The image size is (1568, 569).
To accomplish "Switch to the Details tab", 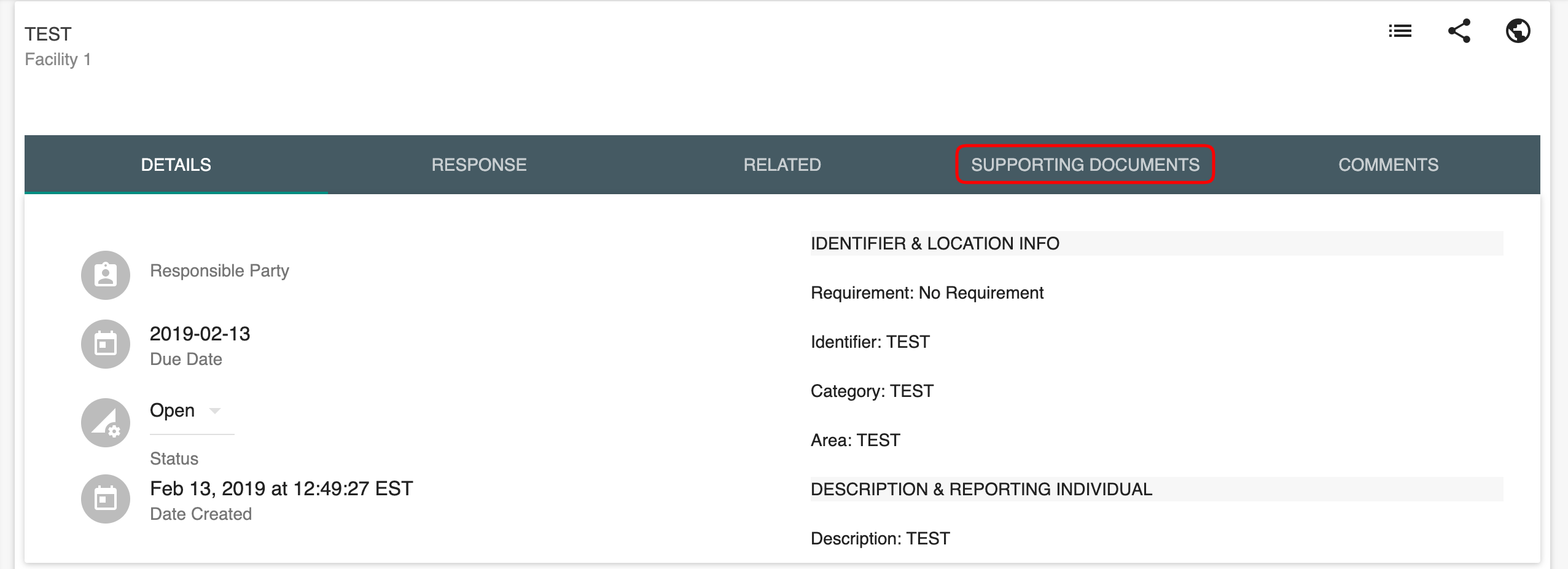I will coord(176,165).
